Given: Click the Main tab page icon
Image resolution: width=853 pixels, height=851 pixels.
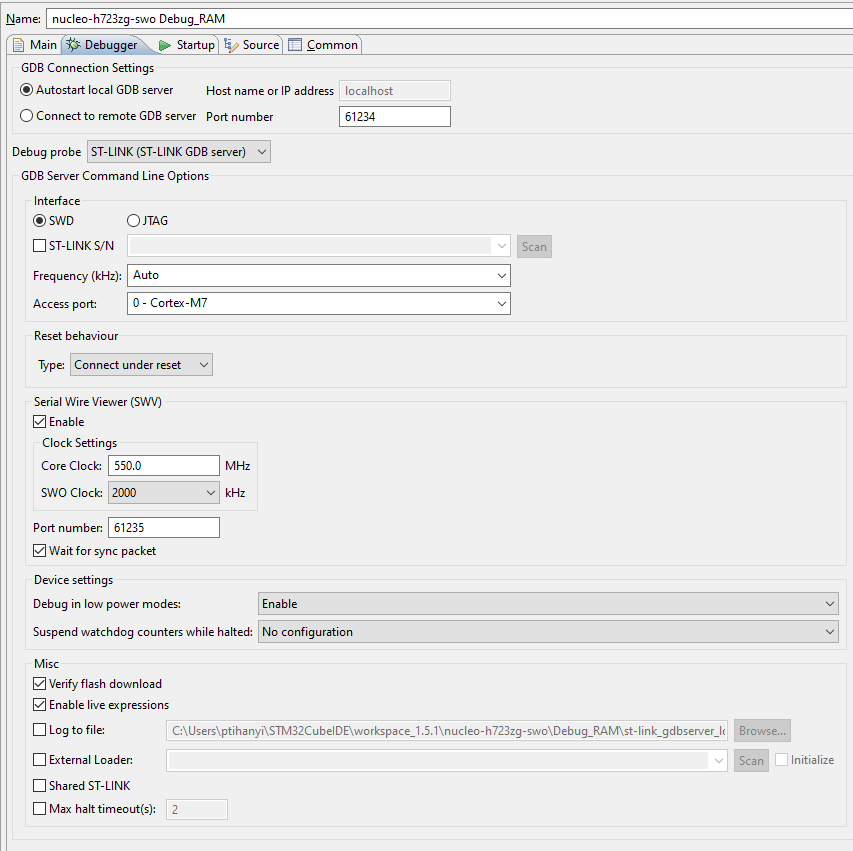Looking at the screenshot, I should 18,45.
